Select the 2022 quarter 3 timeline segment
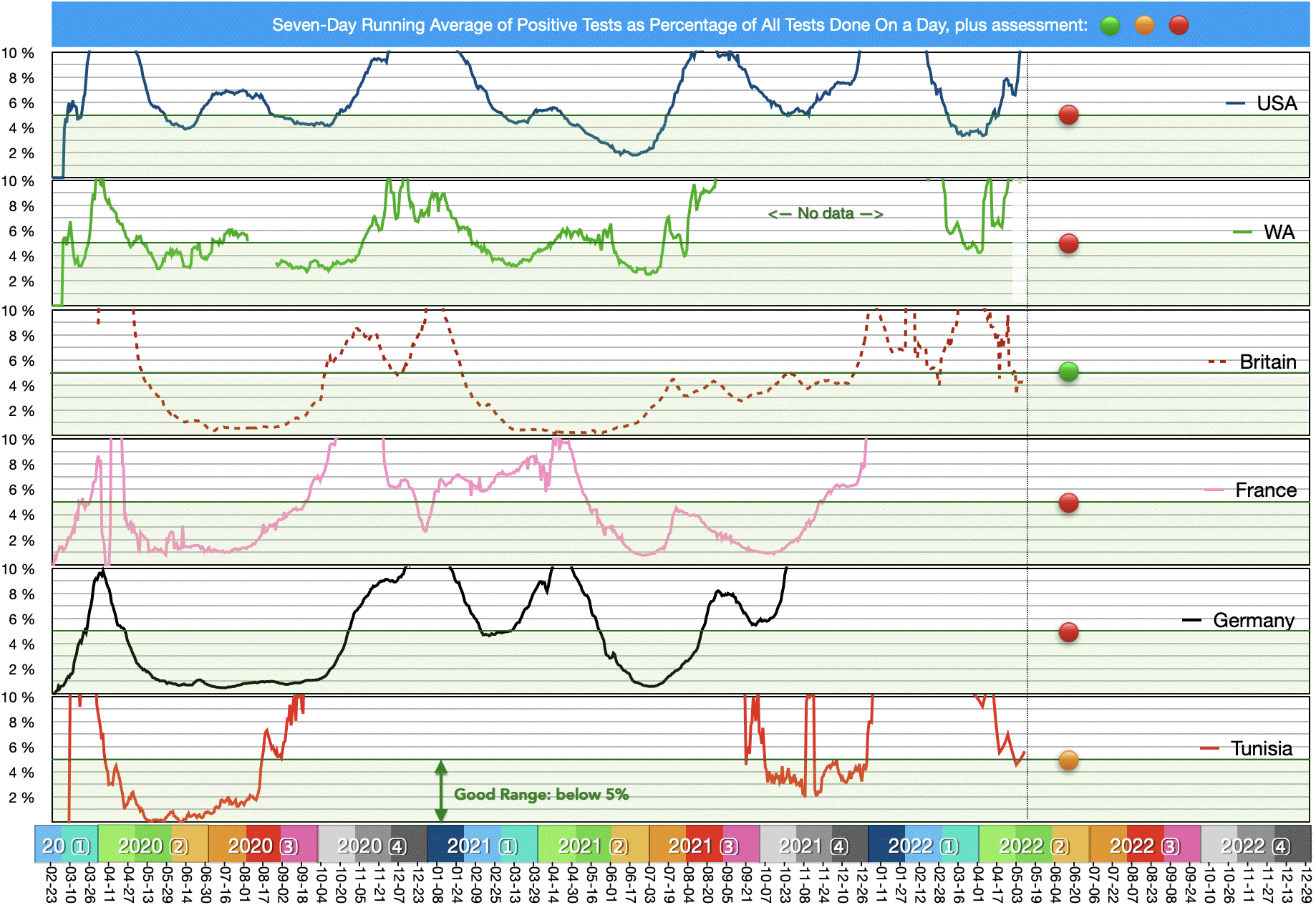The image size is (1316, 905). tap(1144, 846)
